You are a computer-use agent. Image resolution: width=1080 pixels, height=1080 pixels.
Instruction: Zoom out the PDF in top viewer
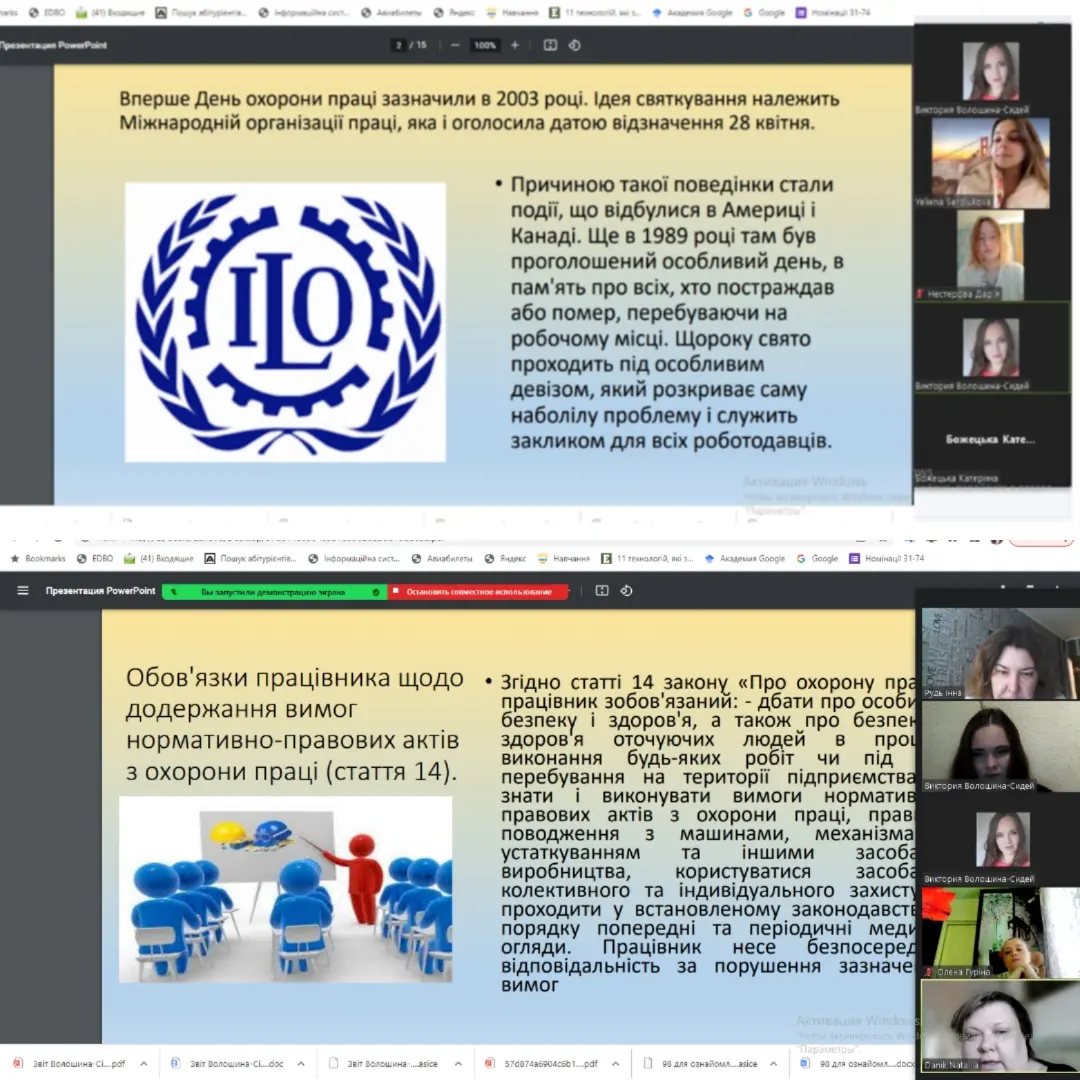(x=455, y=45)
